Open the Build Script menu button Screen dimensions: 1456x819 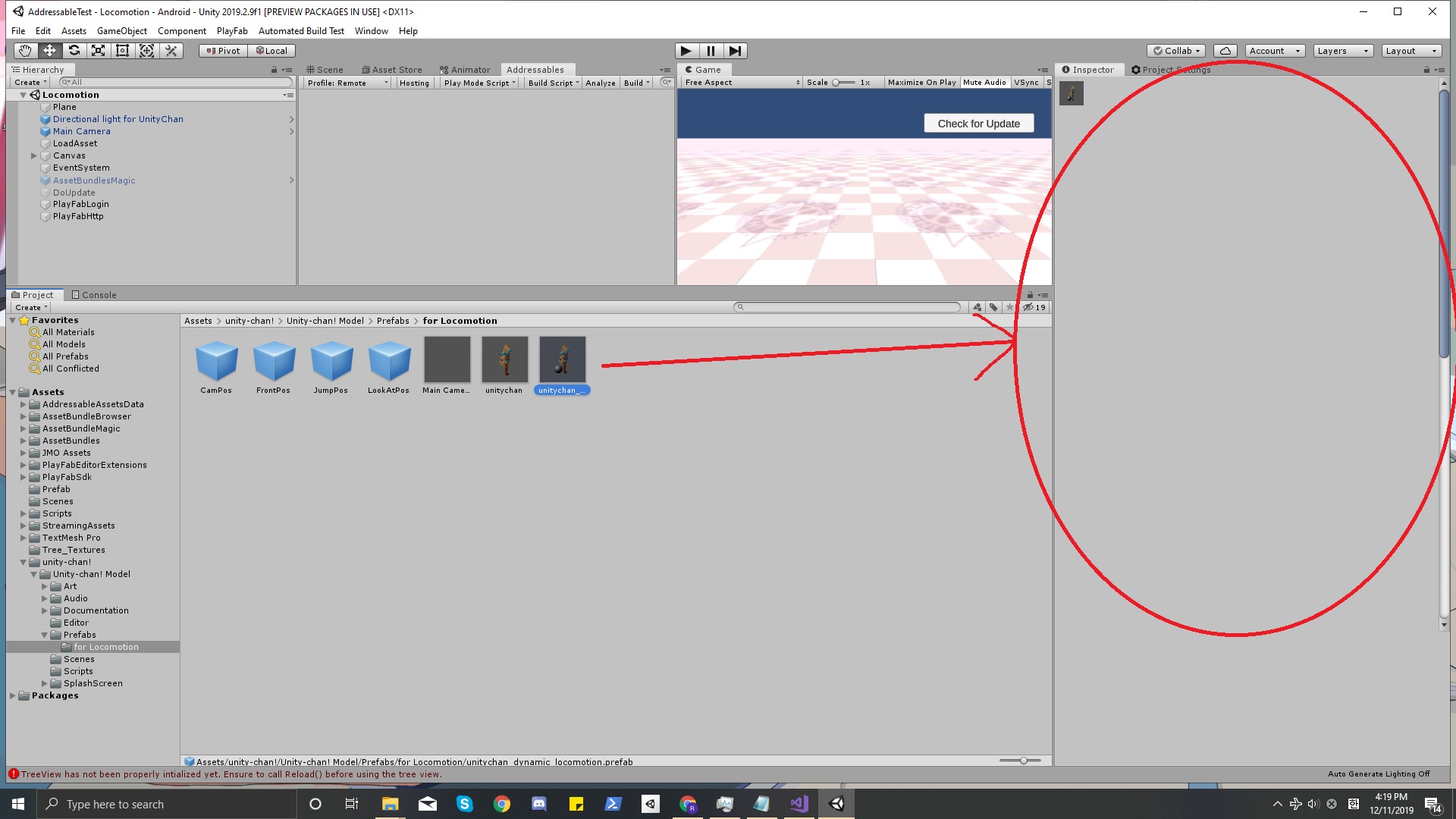point(553,83)
